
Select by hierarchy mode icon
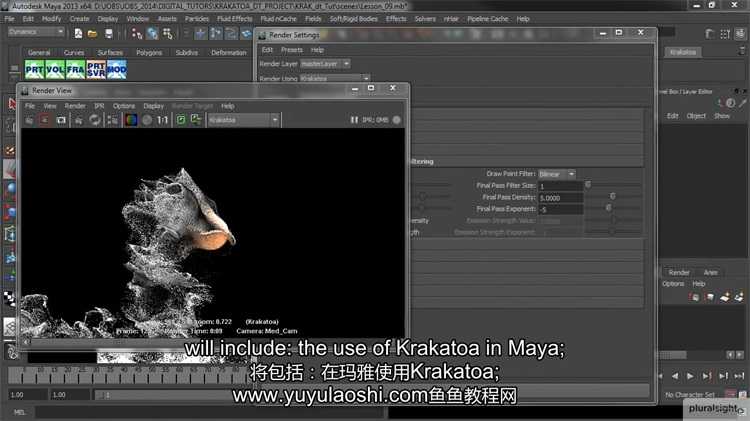point(137,33)
